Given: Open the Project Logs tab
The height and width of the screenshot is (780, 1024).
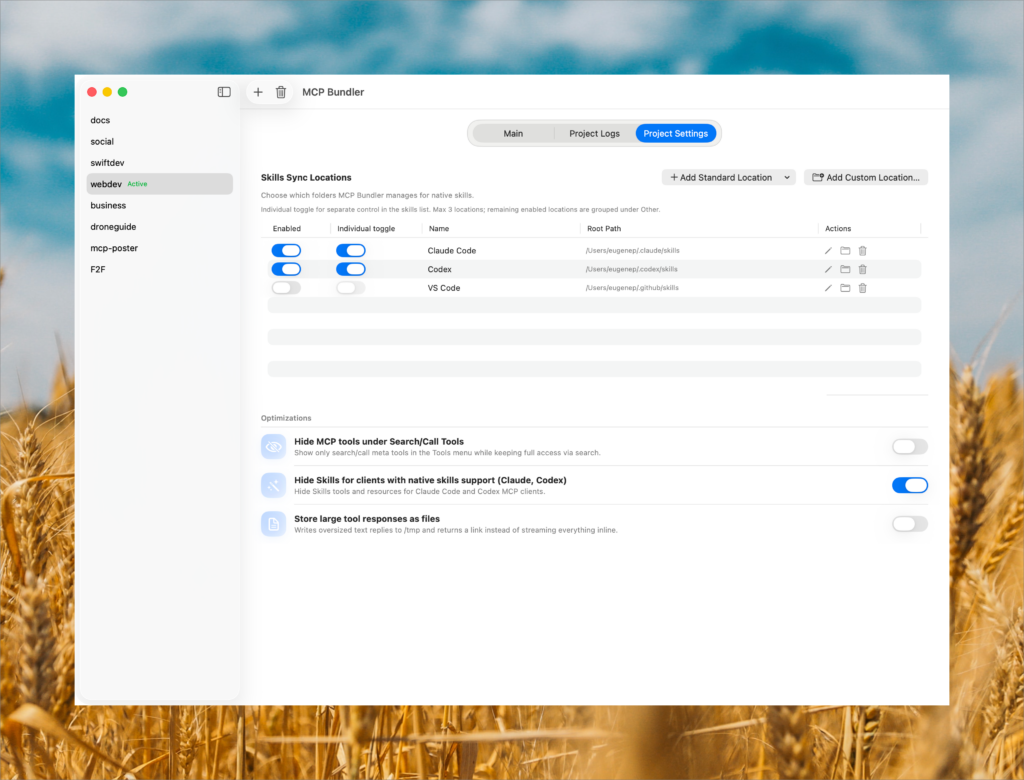Looking at the screenshot, I should tap(594, 134).
